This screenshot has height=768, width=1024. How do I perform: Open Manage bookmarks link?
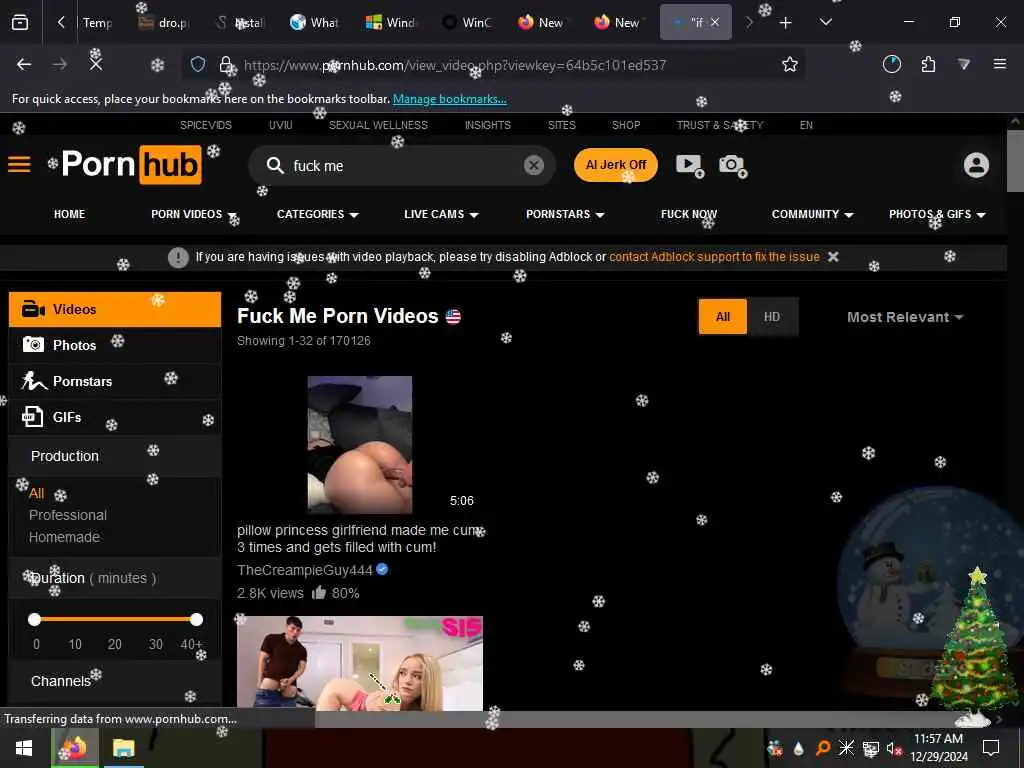tap(449, 99)
